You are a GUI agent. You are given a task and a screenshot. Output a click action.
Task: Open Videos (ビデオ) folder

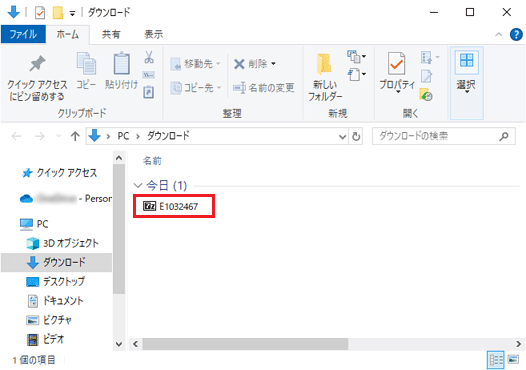point(45,339)
